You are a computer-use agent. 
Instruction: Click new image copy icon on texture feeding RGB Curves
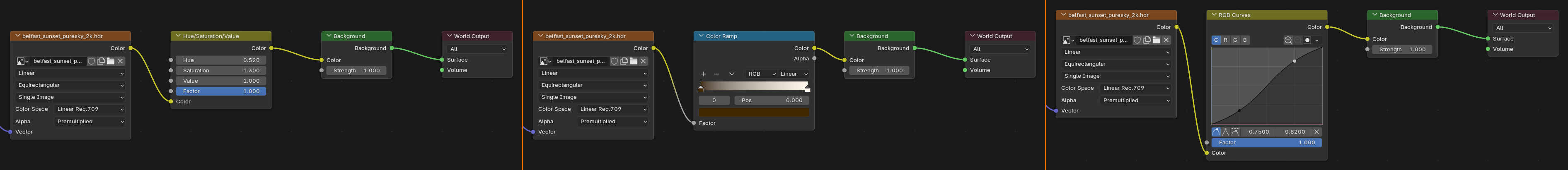pyautogui.click(x=1147, y=40)
